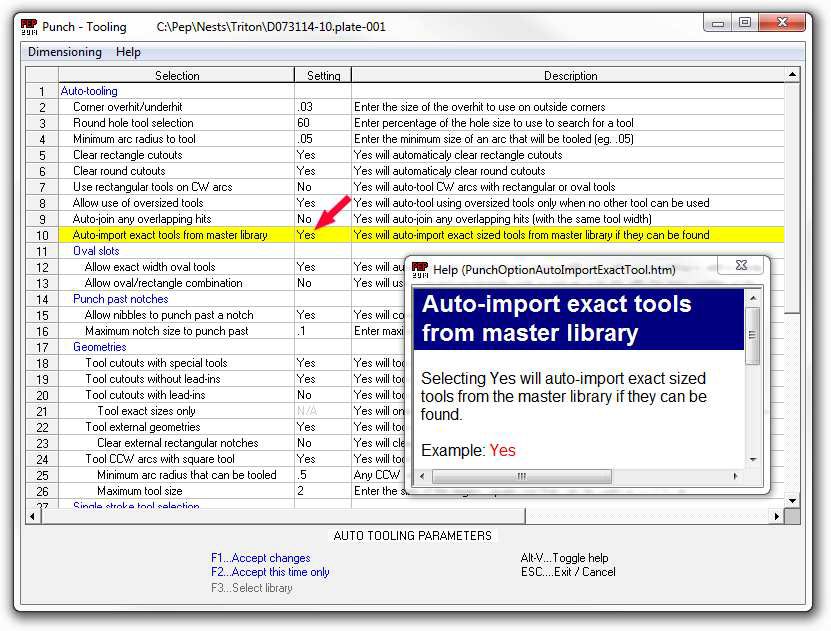
Task: Select the Punch past notches category row
Action: click(120, 299)
